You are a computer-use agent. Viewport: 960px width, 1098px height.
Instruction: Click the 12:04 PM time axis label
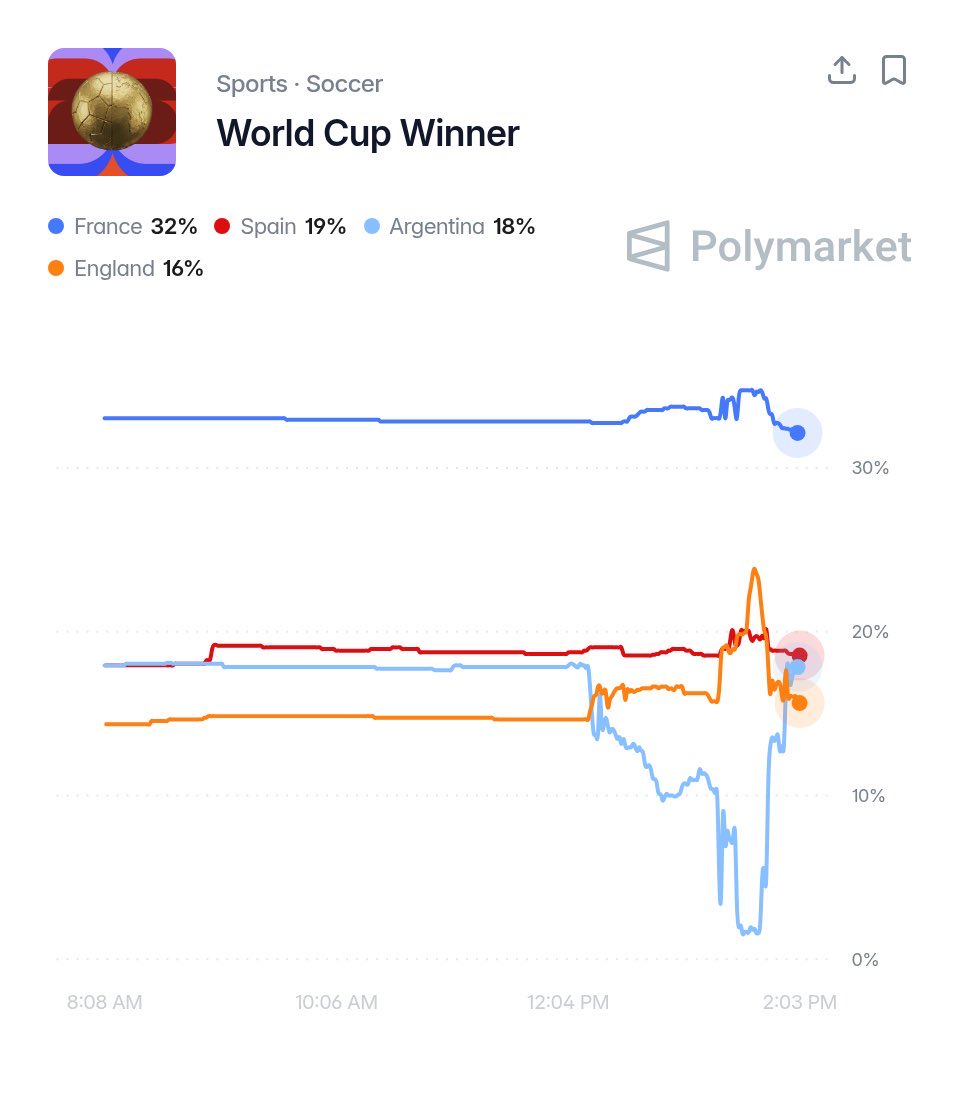tap(568, 1002)
